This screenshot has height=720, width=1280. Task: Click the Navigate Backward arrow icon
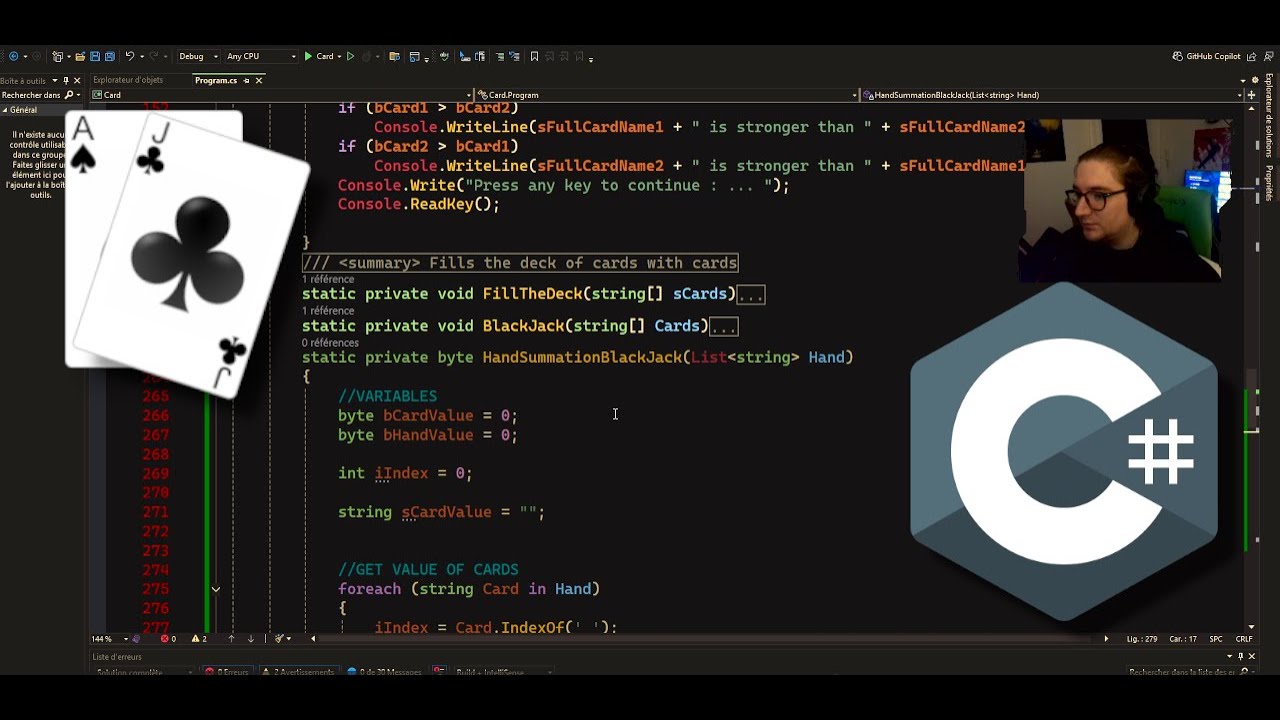coord(13,57)
